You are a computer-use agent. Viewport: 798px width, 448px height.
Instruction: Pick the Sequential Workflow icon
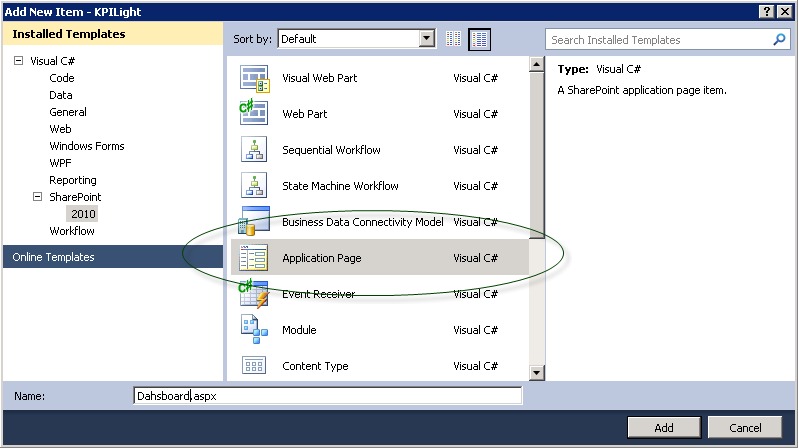254,150
